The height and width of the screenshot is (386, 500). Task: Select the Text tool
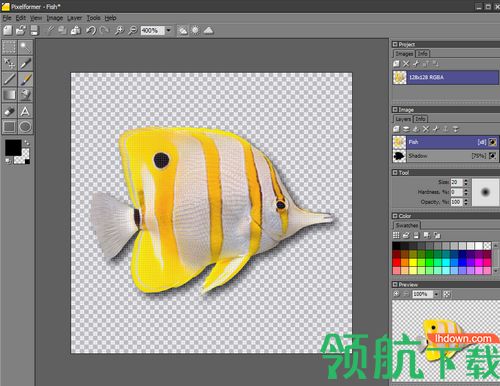coord(25,111)
